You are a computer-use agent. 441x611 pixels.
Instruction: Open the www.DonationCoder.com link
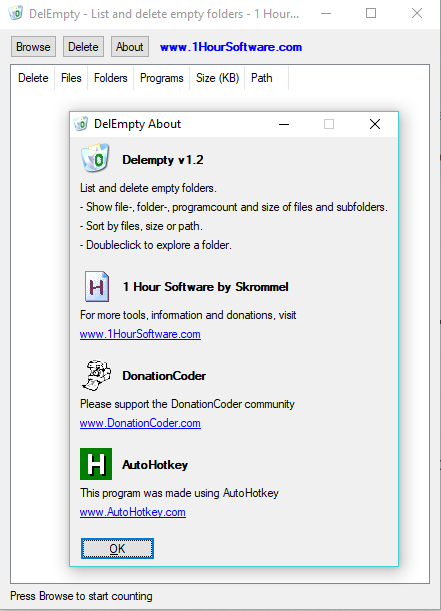click(x=140, y=423)
